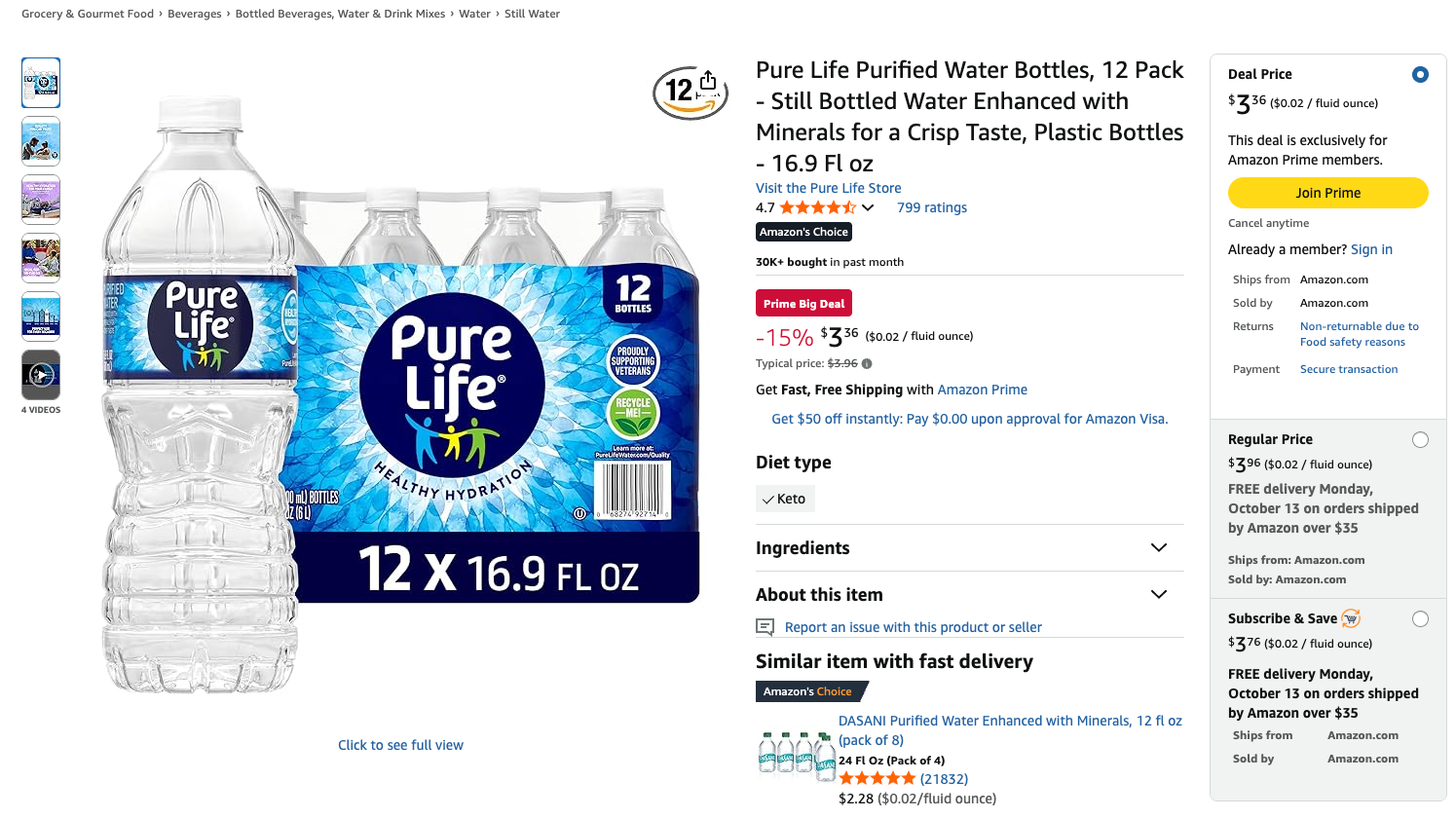1456x818 pixels.
Task: Select the first product image thumbnail
Action: click(41, 83)
